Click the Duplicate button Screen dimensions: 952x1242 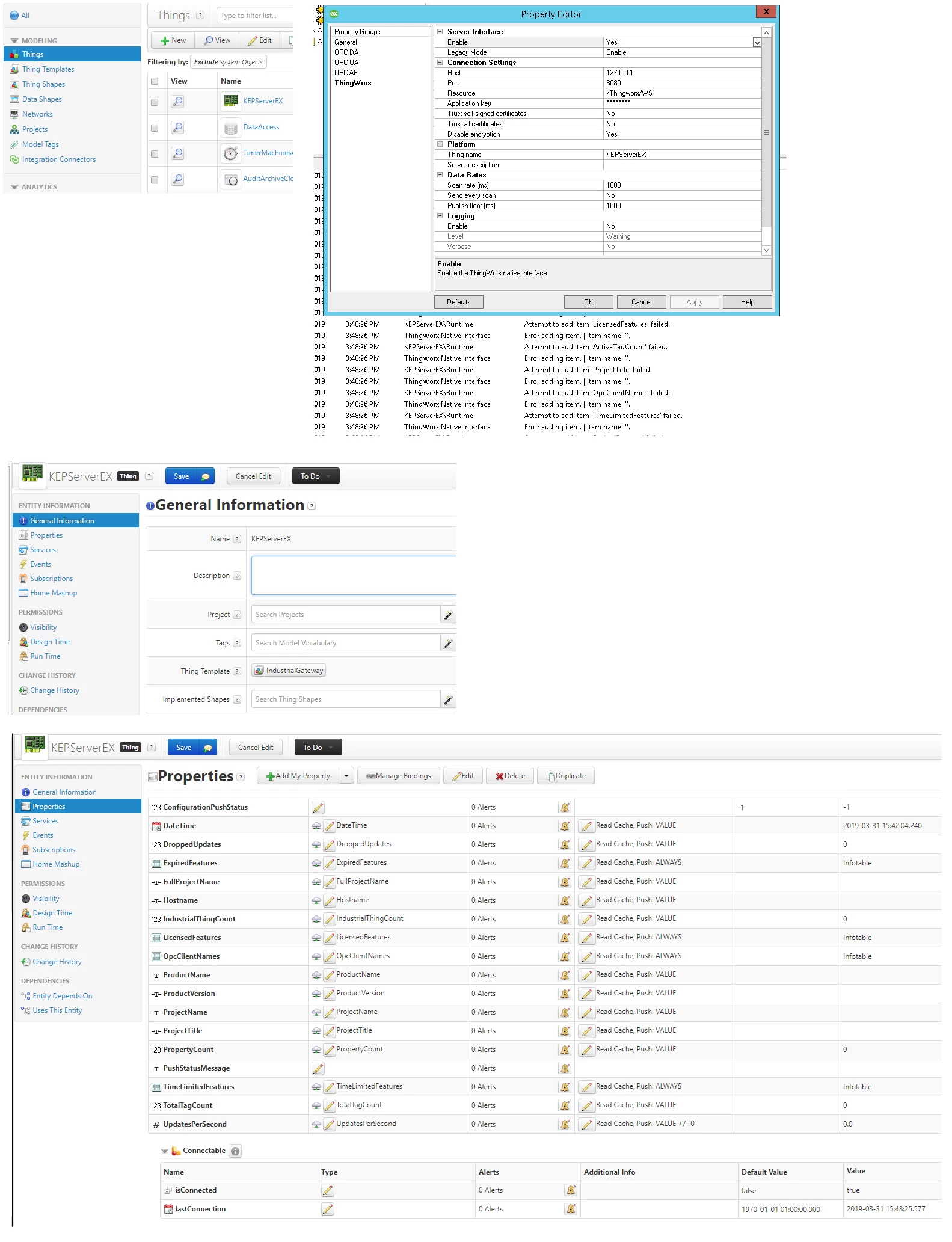point(566,776)
